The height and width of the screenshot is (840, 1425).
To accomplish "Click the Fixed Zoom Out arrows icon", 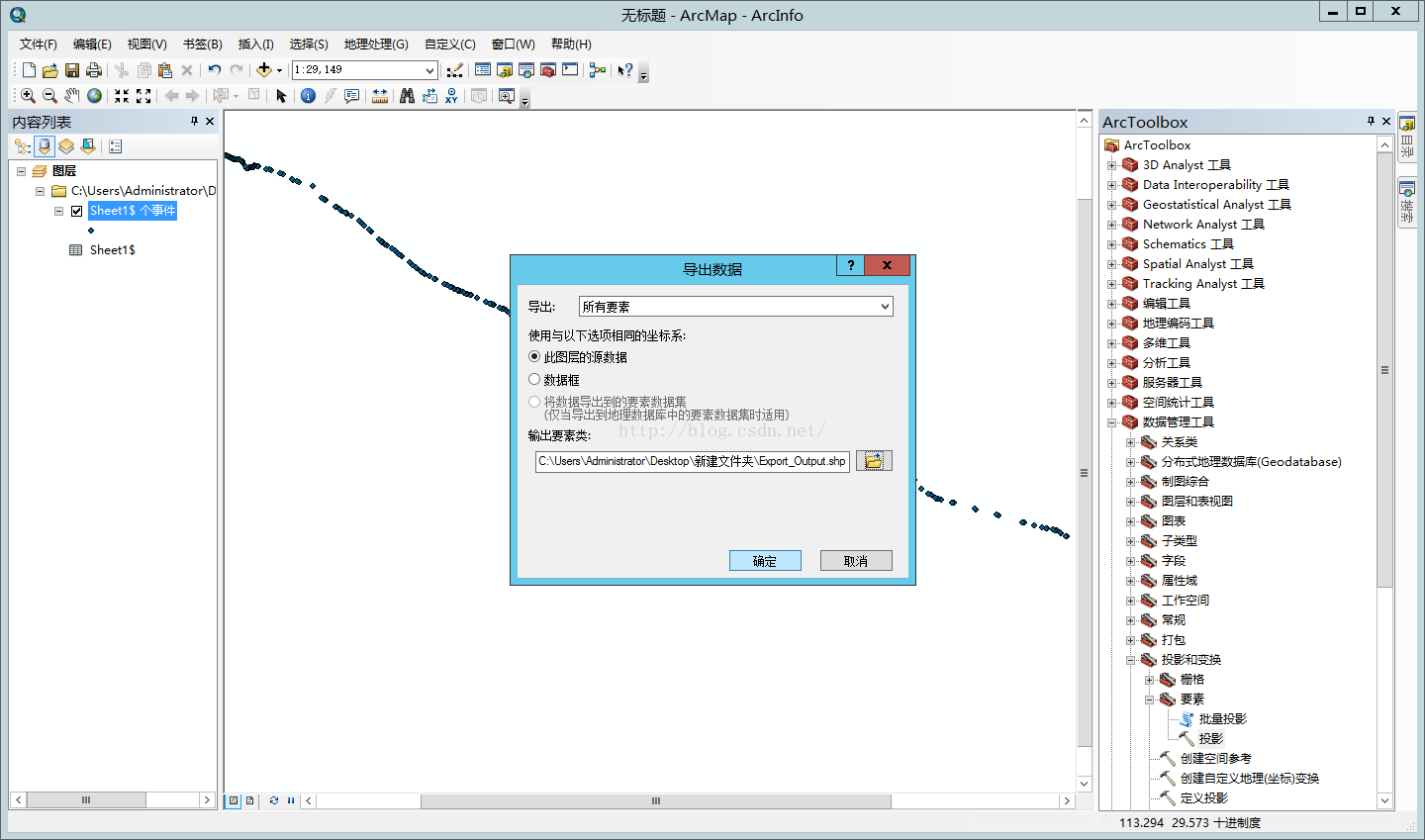I will click(143, 96).
